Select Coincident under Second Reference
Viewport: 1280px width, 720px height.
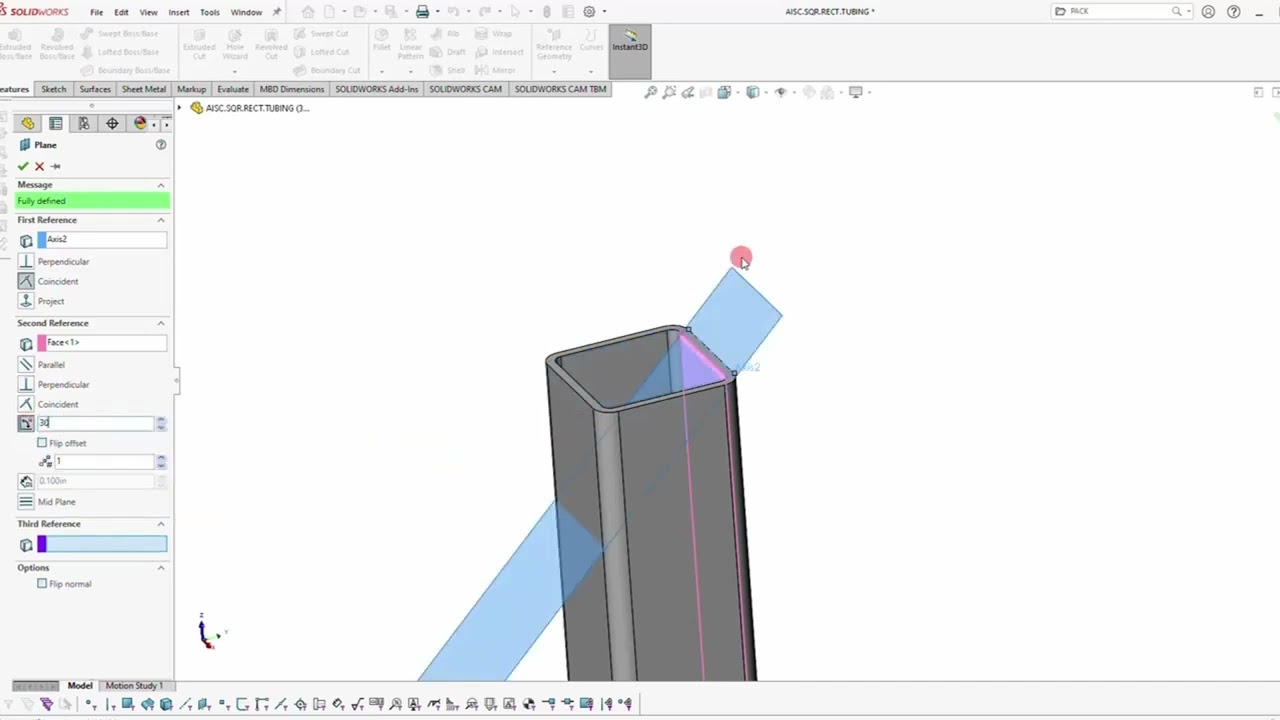(26, 404)
